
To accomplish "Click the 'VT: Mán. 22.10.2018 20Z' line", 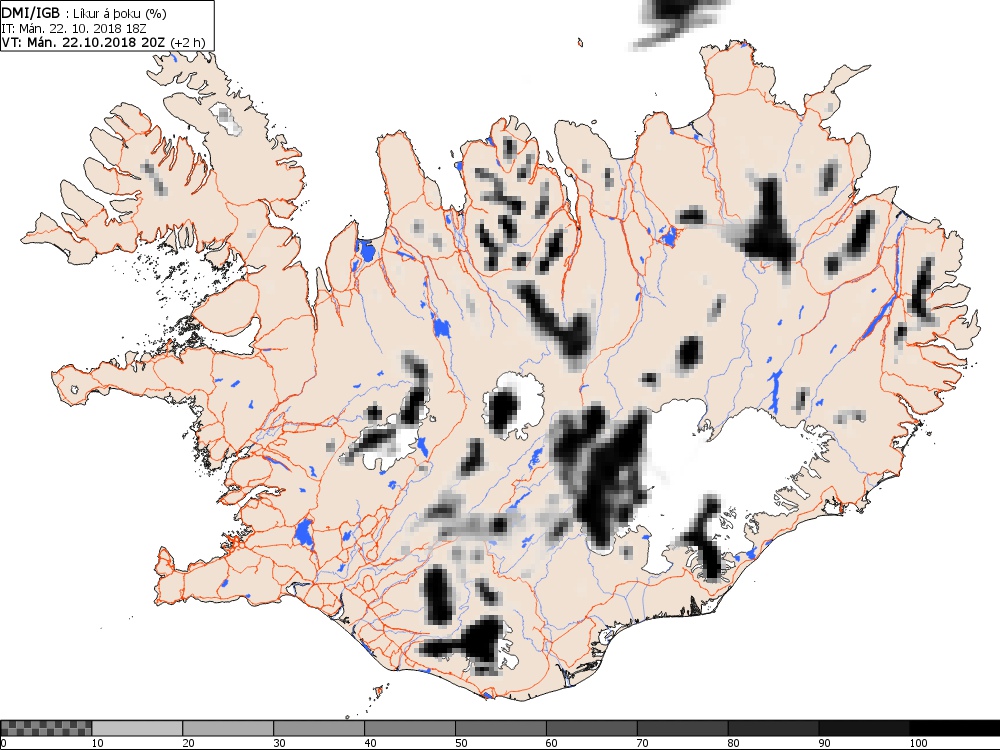I will [x=84, y=42].
